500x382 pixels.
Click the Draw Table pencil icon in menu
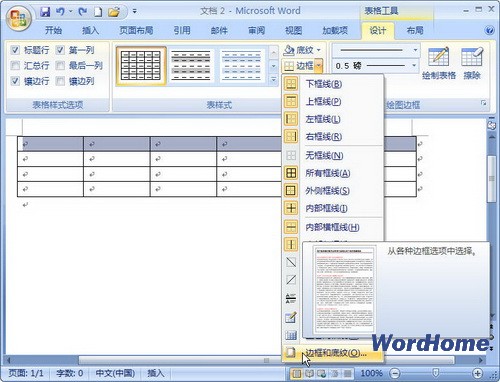coord(291,317)
